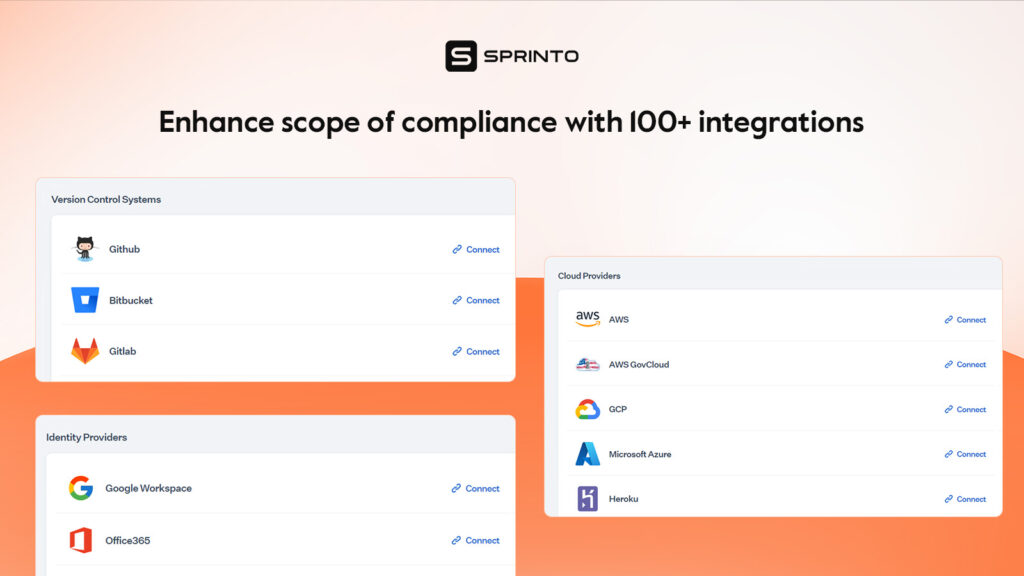The height and width of the screenshot is (576, 1024).
Task: Click the Bitbucket logo icon
Action: [x=85, y=300]
